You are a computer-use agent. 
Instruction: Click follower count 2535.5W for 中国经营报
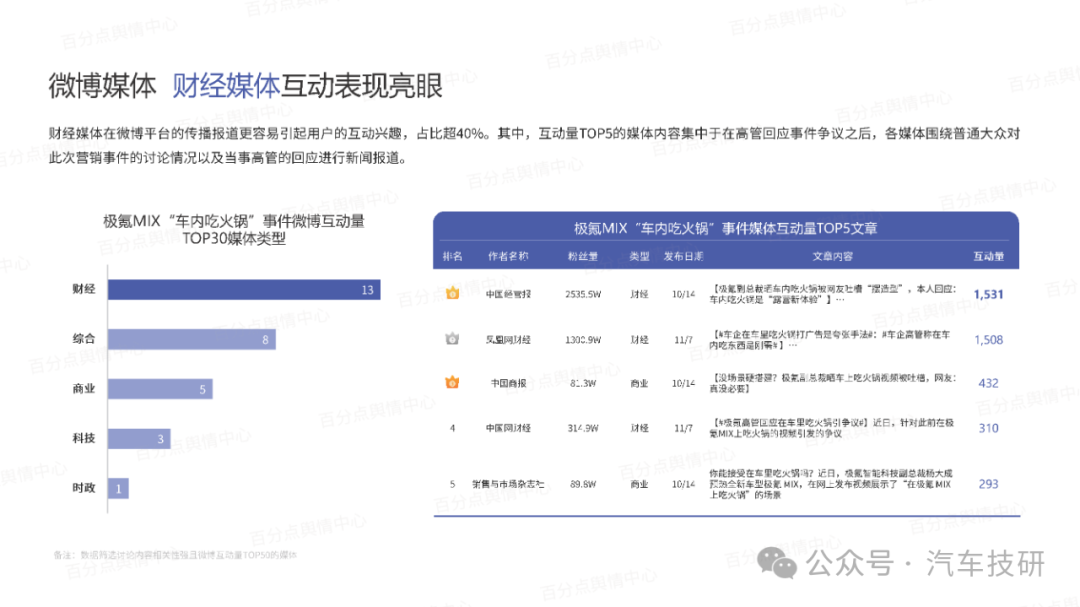(583, 294)
